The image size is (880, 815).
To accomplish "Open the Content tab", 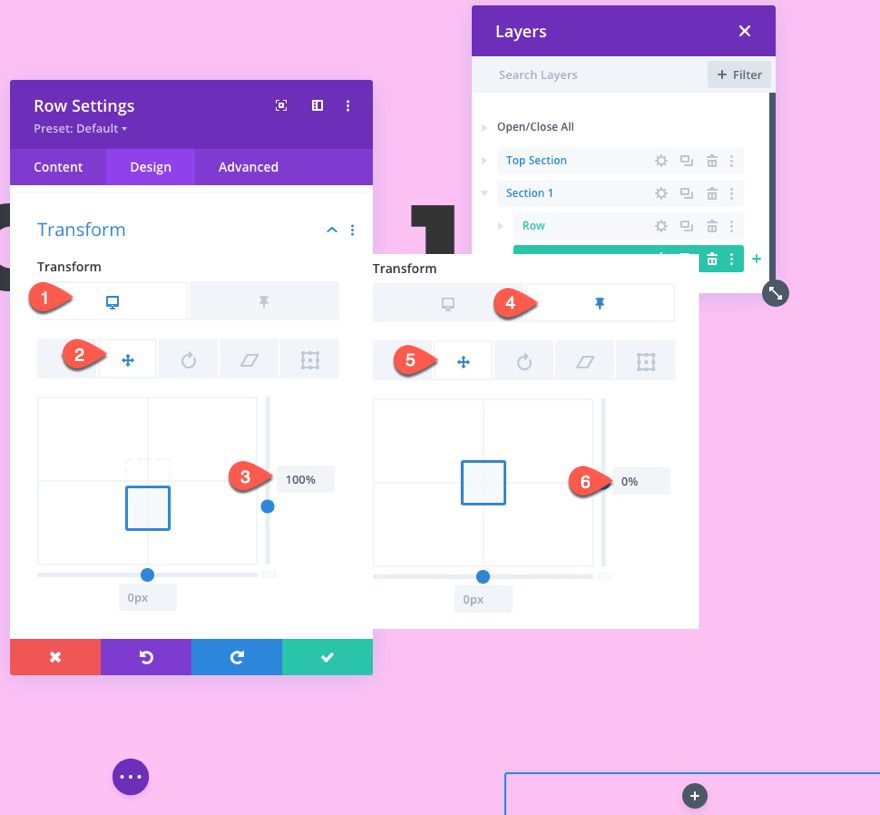I will [58, 167].
